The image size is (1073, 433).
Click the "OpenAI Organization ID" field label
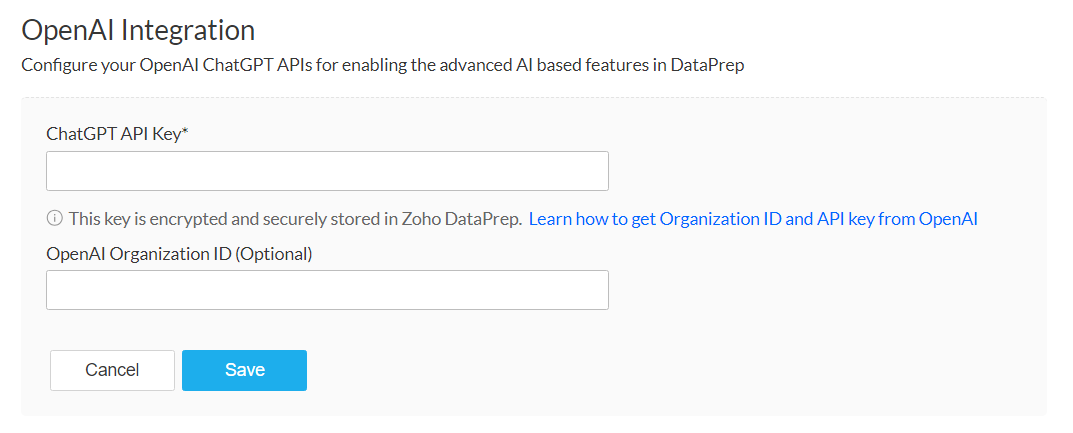(138, 254)
